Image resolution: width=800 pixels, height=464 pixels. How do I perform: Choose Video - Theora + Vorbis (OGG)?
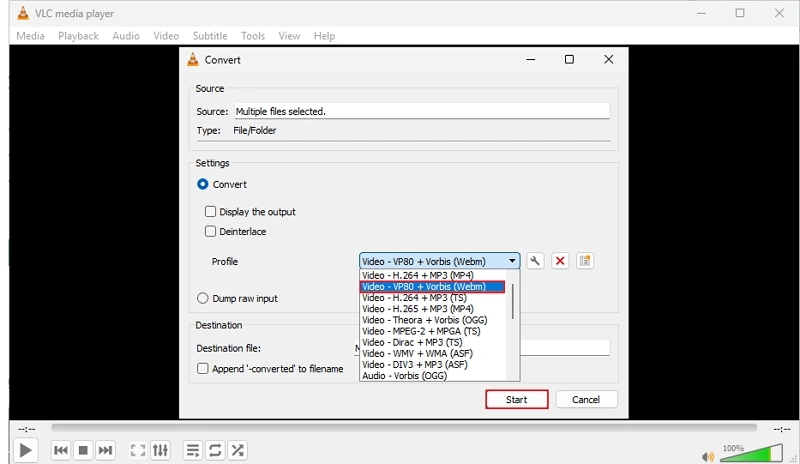point(433,320)
